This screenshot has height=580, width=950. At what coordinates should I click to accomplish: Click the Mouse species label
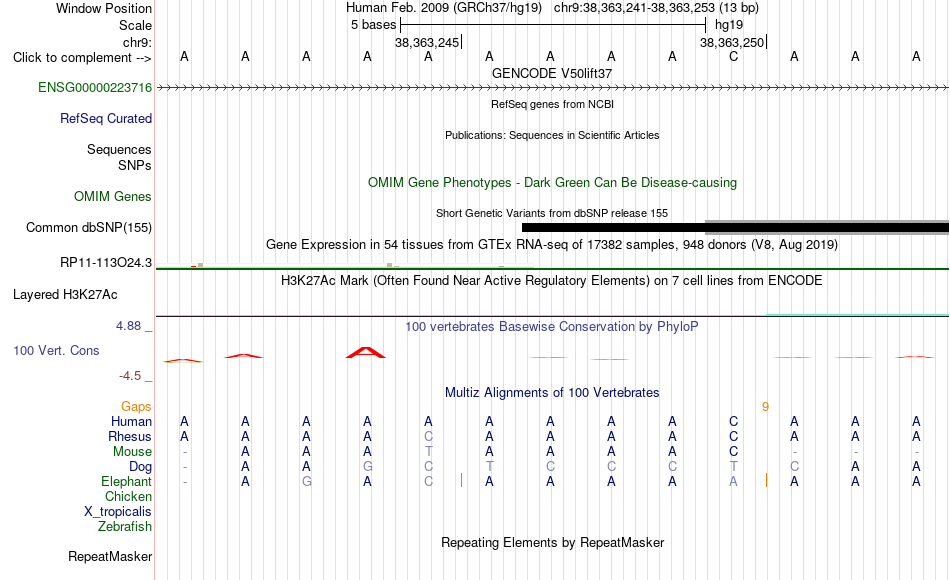click(x=133, y=452)
